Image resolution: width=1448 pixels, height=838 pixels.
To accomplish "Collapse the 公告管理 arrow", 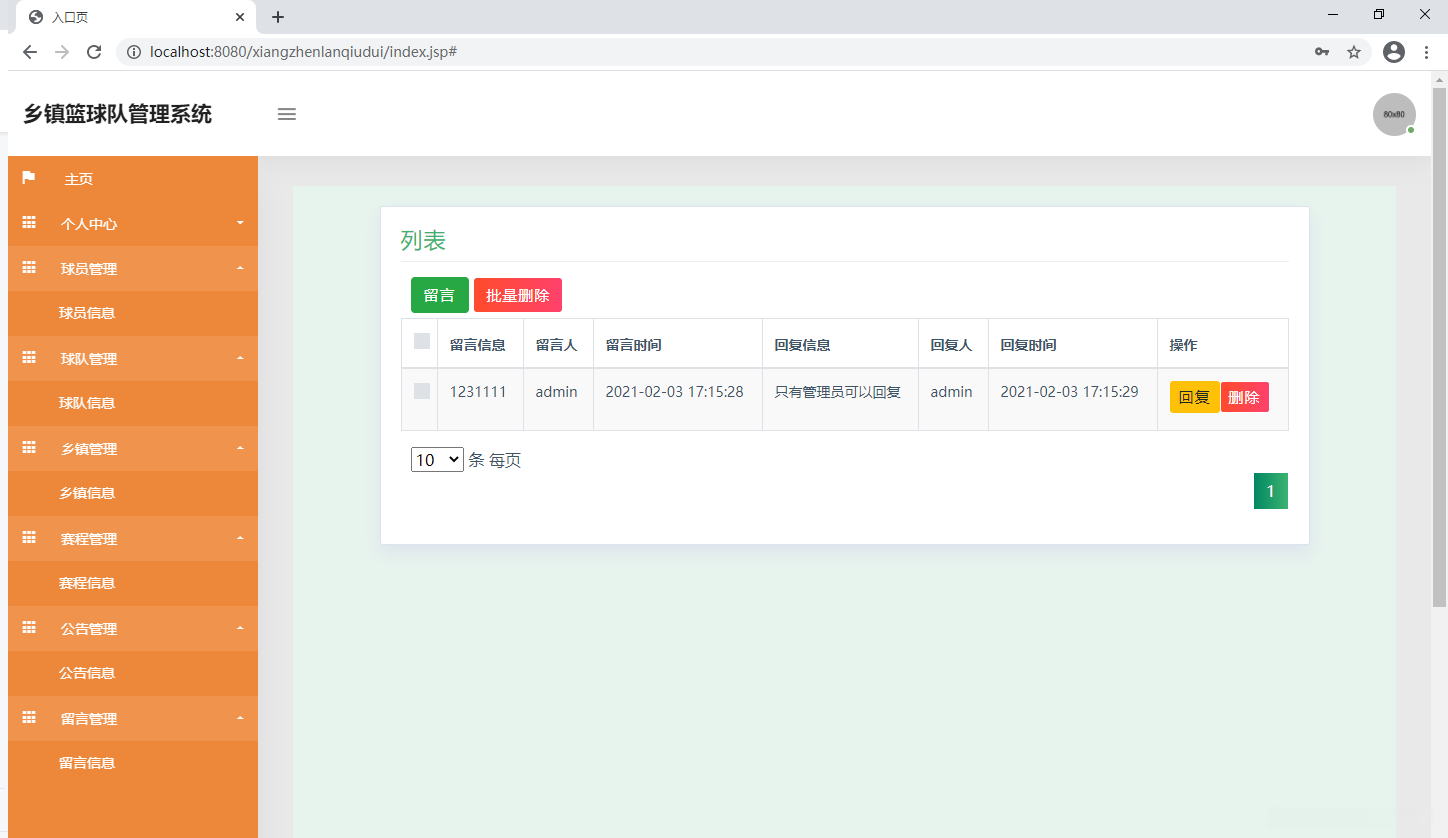I will (240, 628).
